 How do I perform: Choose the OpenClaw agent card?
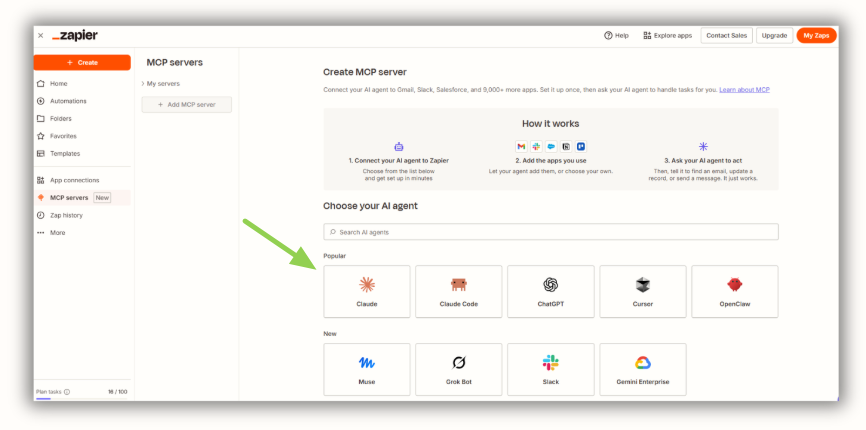click(735, 291)
